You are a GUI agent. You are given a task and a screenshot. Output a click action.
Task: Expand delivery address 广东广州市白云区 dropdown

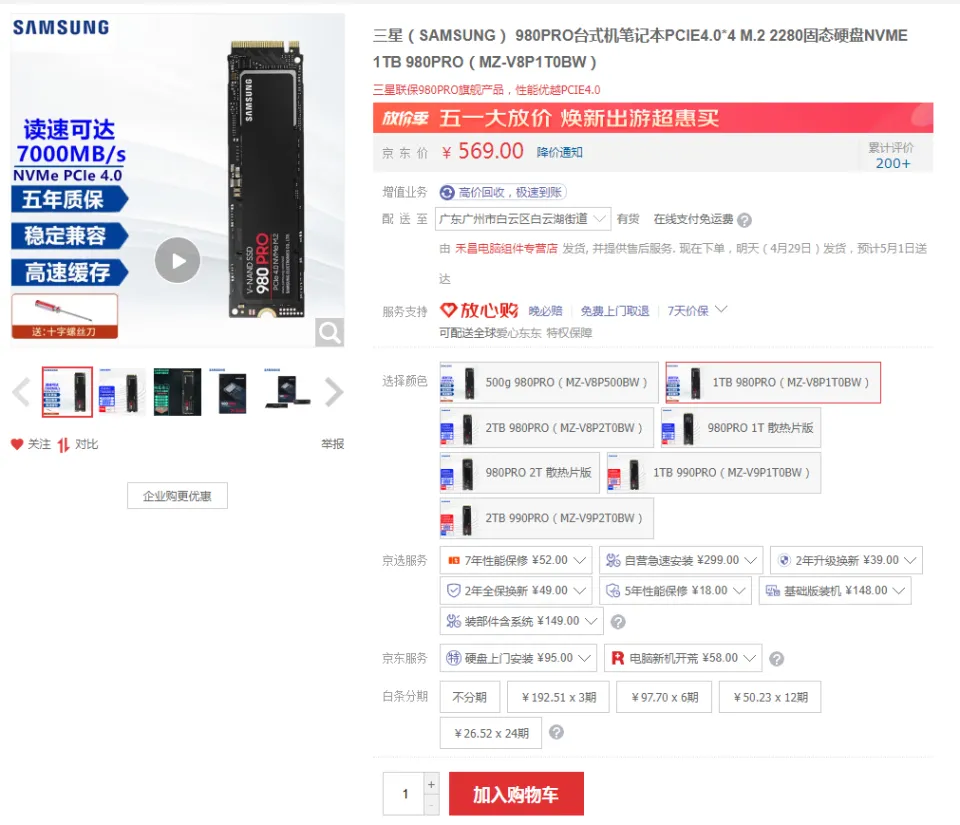click(x=522, y=219)
